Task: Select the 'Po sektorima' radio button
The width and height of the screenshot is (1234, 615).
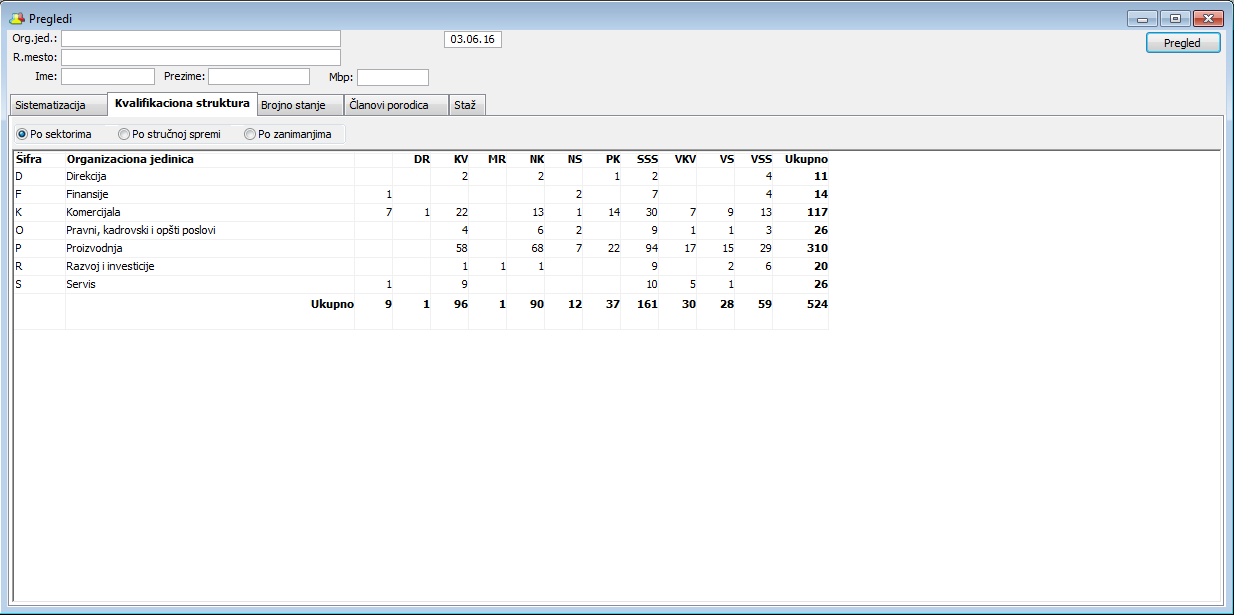Action: (22, 134)
